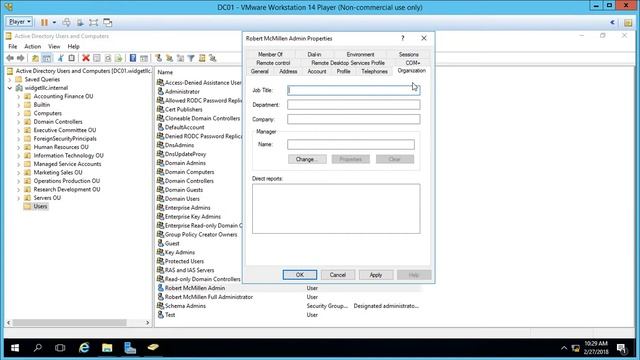
Task: Expand the Builtin container node
Action: pos(18,105)
